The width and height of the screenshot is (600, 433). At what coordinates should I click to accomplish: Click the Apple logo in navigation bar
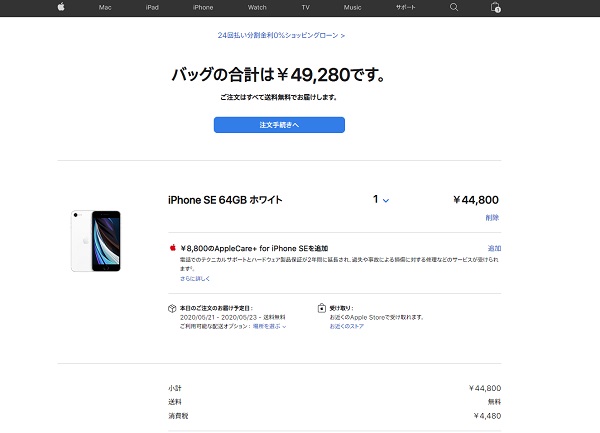(x=61, y=7)
